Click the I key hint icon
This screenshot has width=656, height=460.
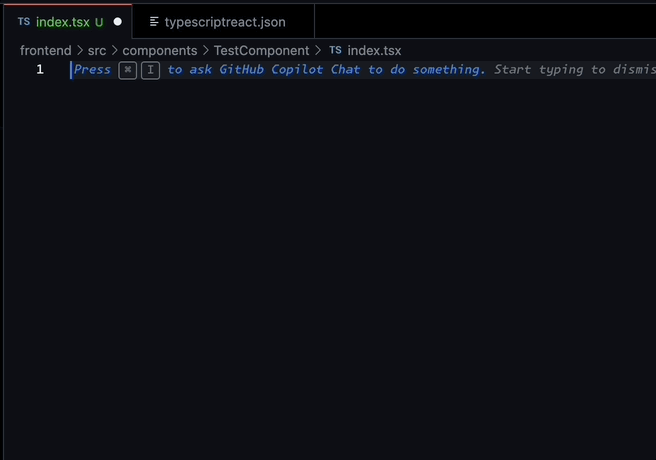click(x=150, y=70)
